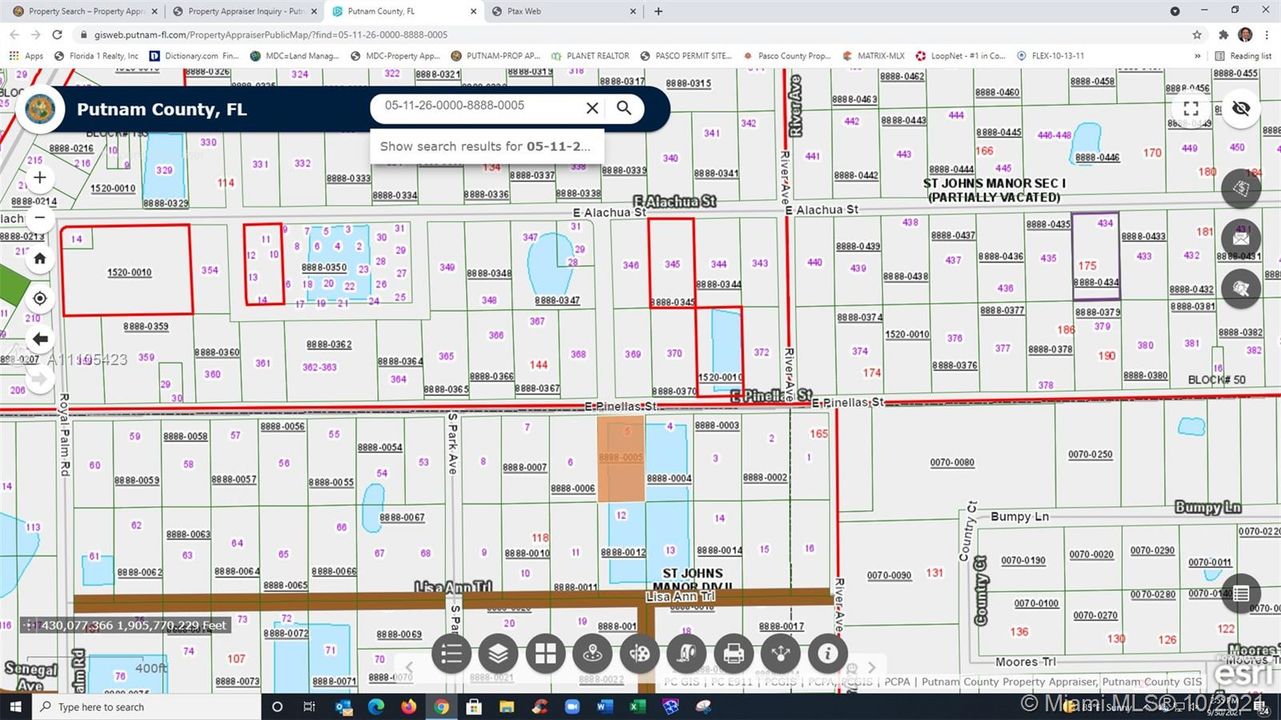Reload the page
The height and width of the screenshot is (720, 1281).
pos(58,34)
